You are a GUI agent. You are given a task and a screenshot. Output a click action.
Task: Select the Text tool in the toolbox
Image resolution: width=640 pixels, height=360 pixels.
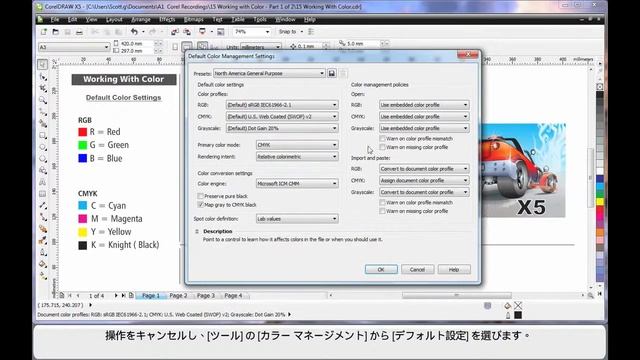(43, 182)
